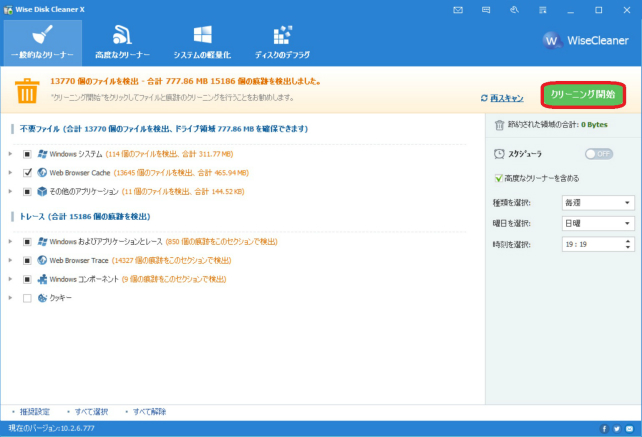This screenshot has width=642, height=437.
Task: Toggle the スケジューラ OFF switch
Action: pos(598,153)
